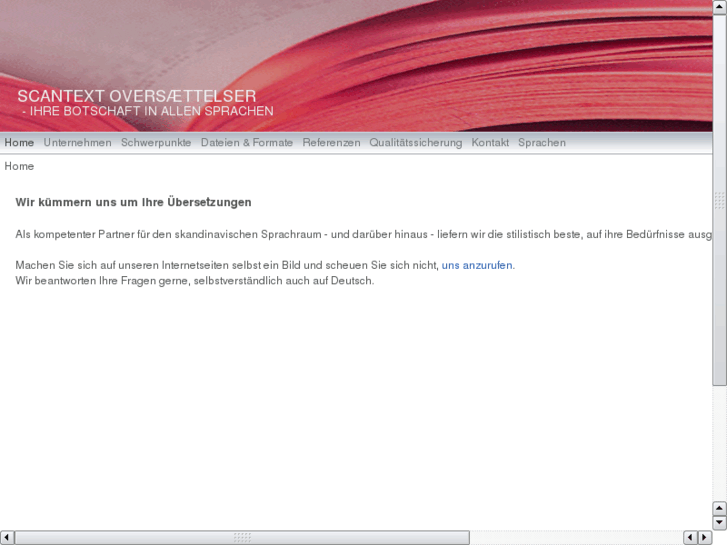
Task: Click the second up arrow near scrollbar bottom
Action: point(719,508)
